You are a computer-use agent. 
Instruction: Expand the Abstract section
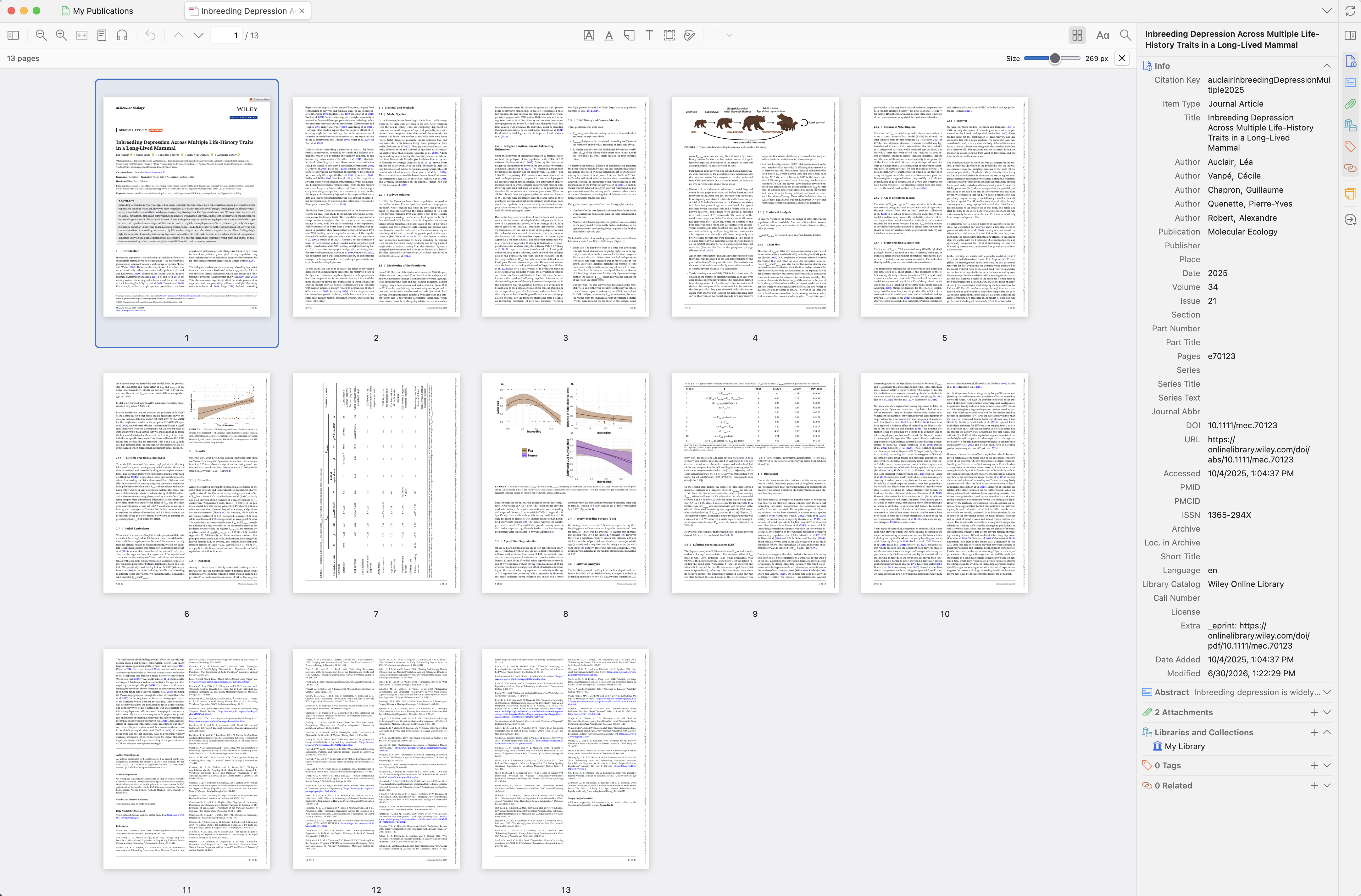(1327, 693)
